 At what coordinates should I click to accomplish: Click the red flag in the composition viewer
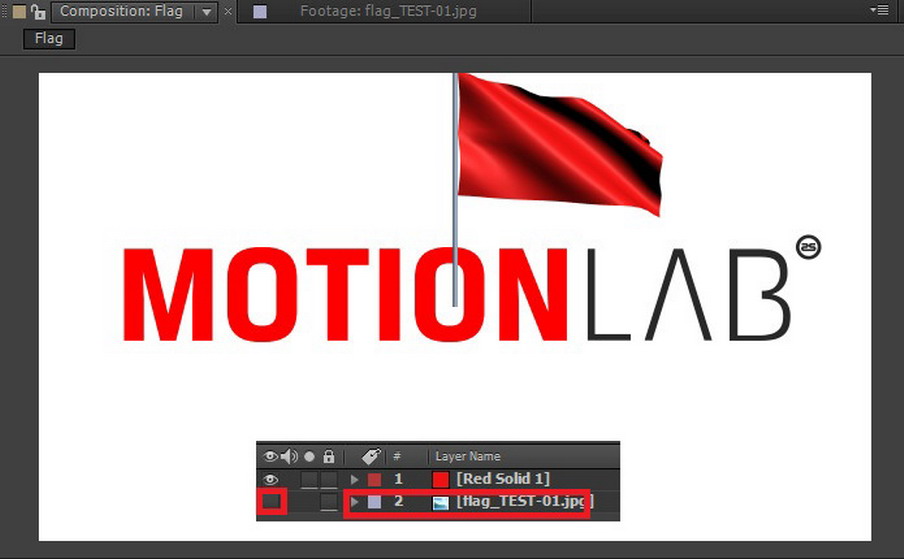pos(558,144)
